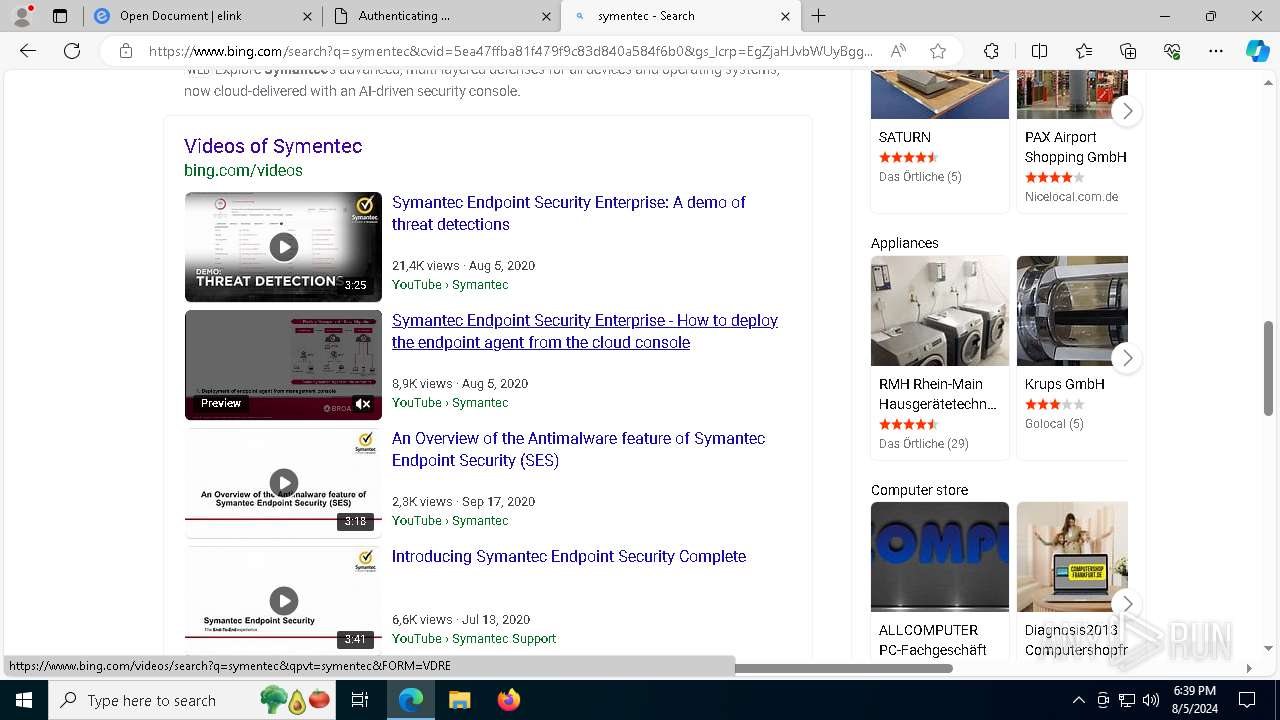Click the address bar URL field

click(x=510, y=51)
